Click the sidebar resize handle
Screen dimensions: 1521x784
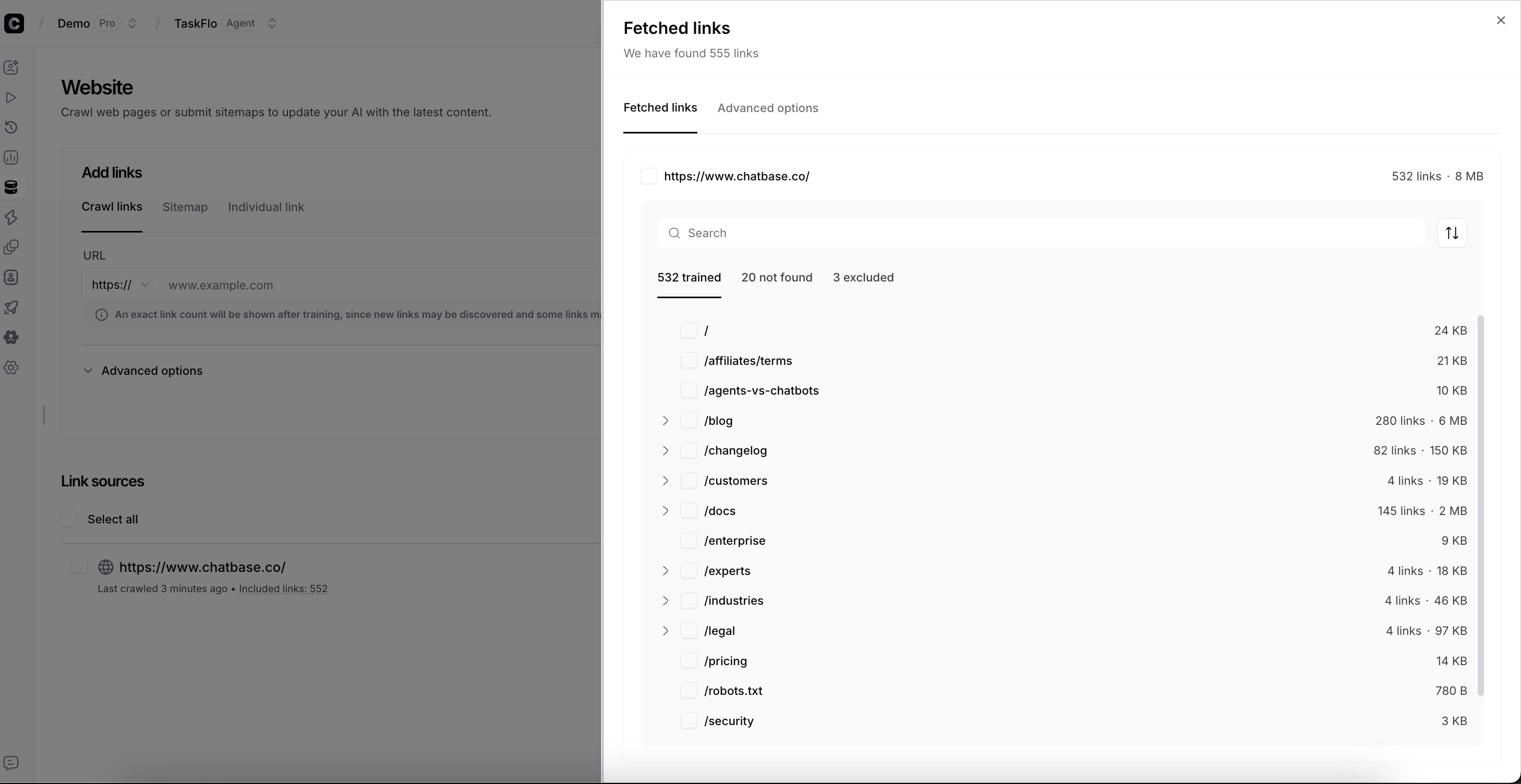44,415
